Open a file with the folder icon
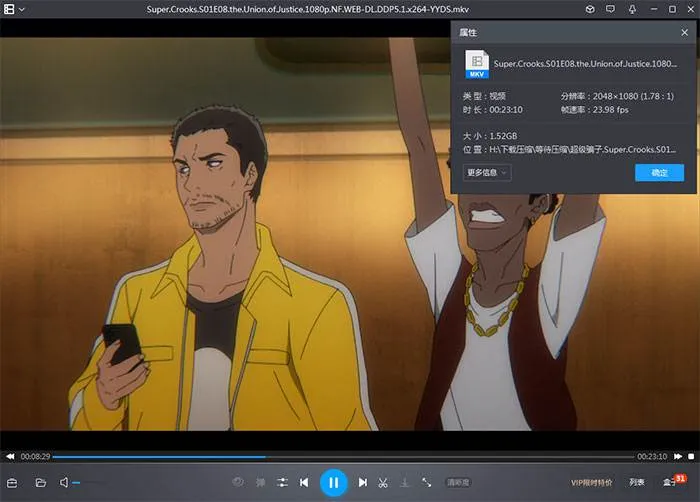Image resolution: width=700 pixels, height=502 pixels. pyautogui.click(x=41, y=482)
